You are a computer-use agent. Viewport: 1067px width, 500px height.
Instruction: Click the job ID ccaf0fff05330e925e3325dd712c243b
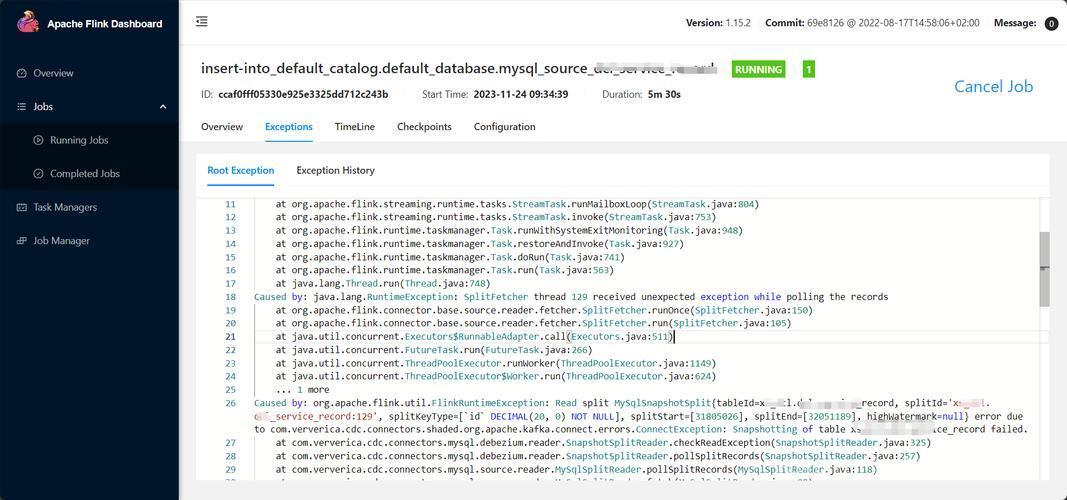(x=303, y=94)
